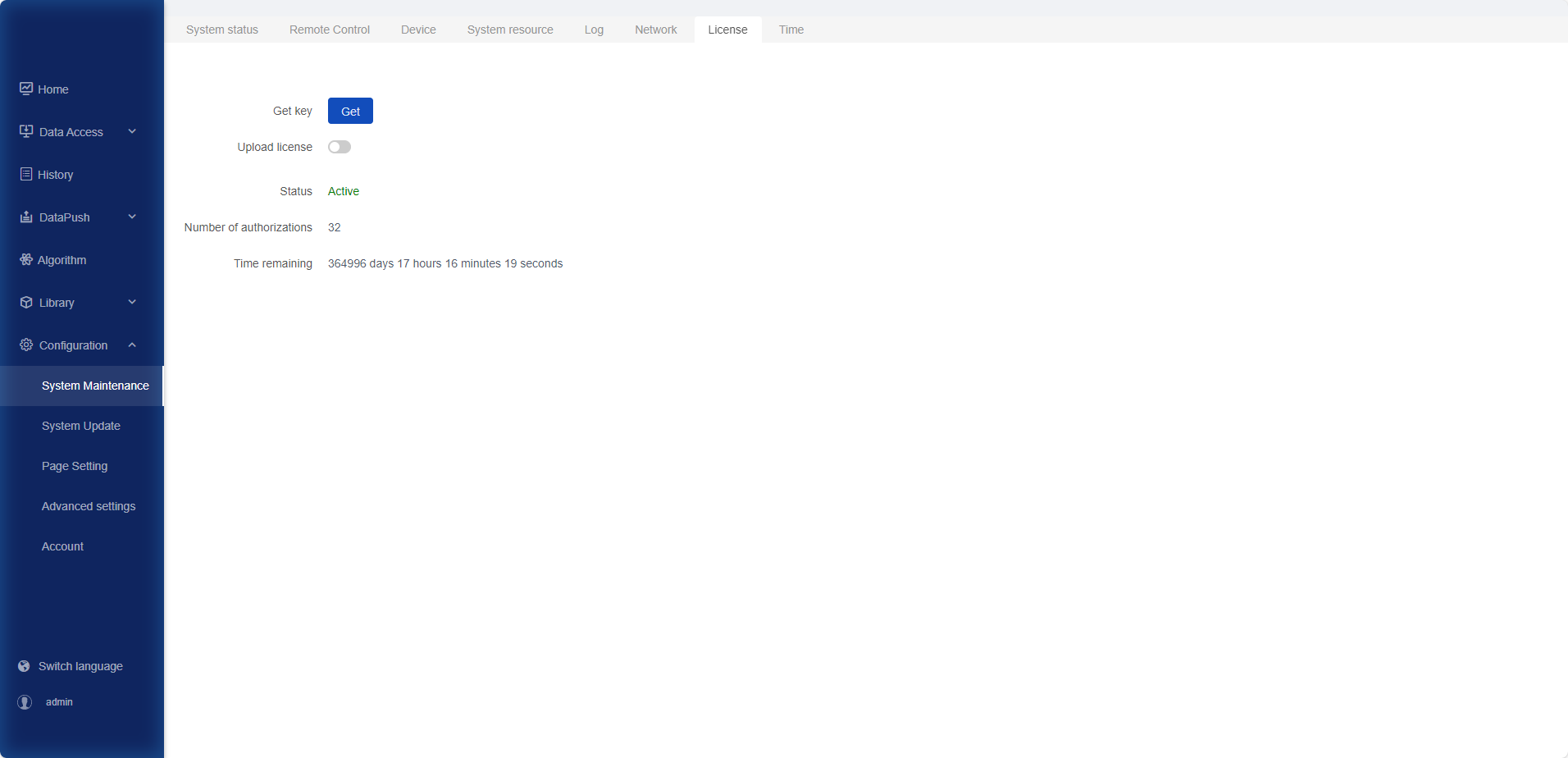Expand the DataPush submenu arrow
1568x758 pixels.
click(x=132, y=217)
